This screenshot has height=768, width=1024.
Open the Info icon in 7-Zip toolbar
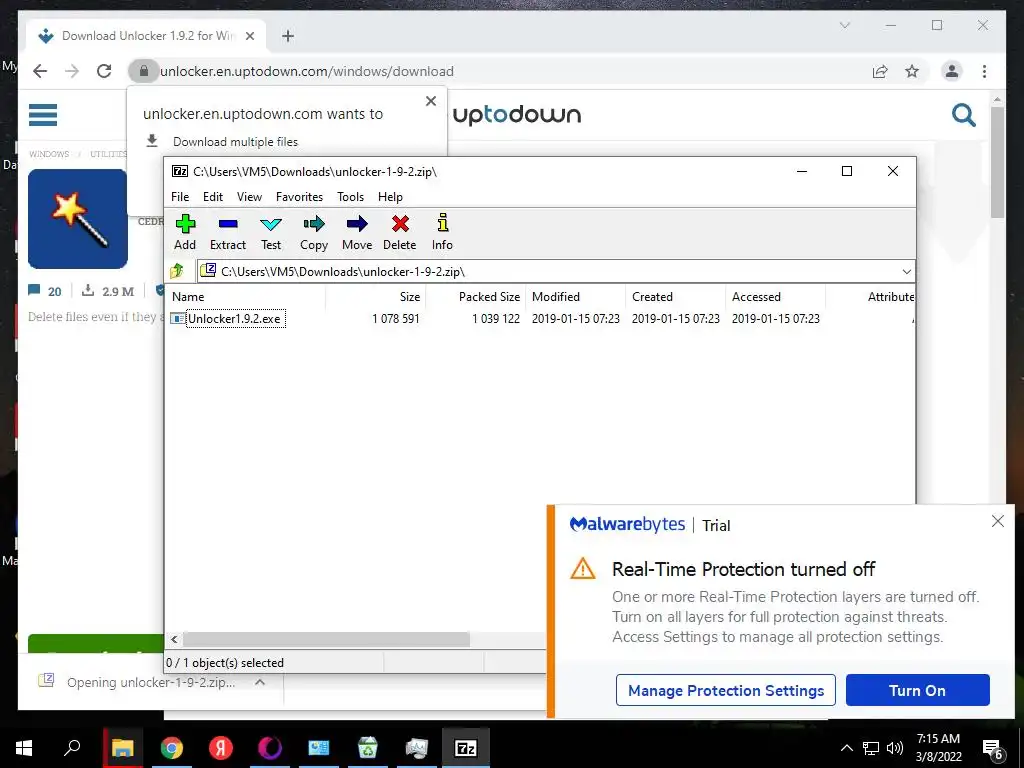coord(442,232)
